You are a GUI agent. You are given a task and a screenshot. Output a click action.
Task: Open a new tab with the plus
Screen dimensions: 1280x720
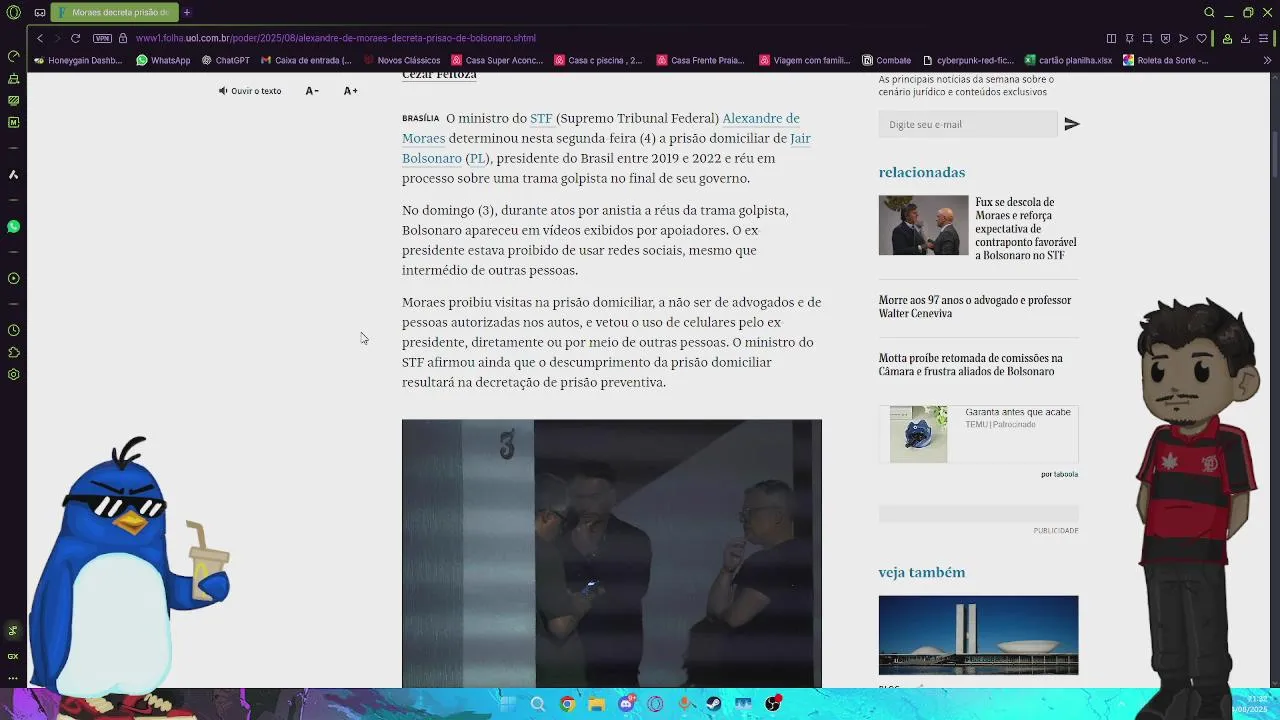pos(187,12)
